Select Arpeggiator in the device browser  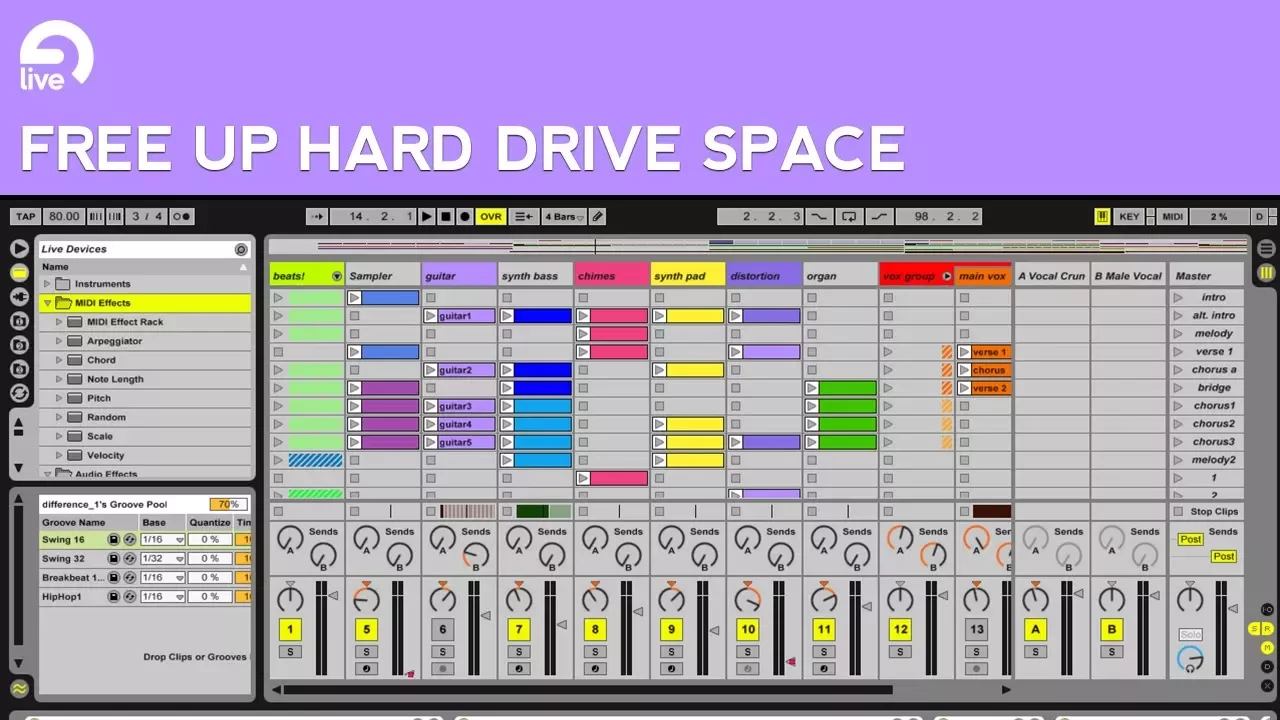point(114,341)
